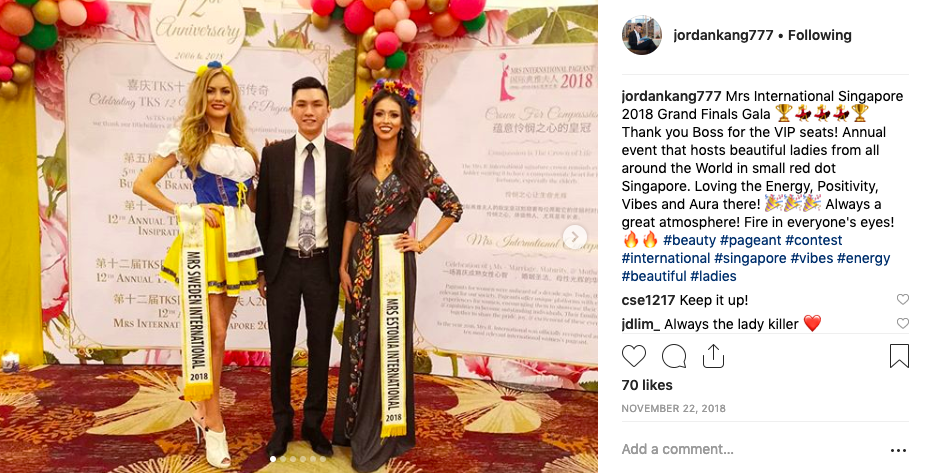
Task: Open the comment bubble icon
Action: (x=674, y=356)
